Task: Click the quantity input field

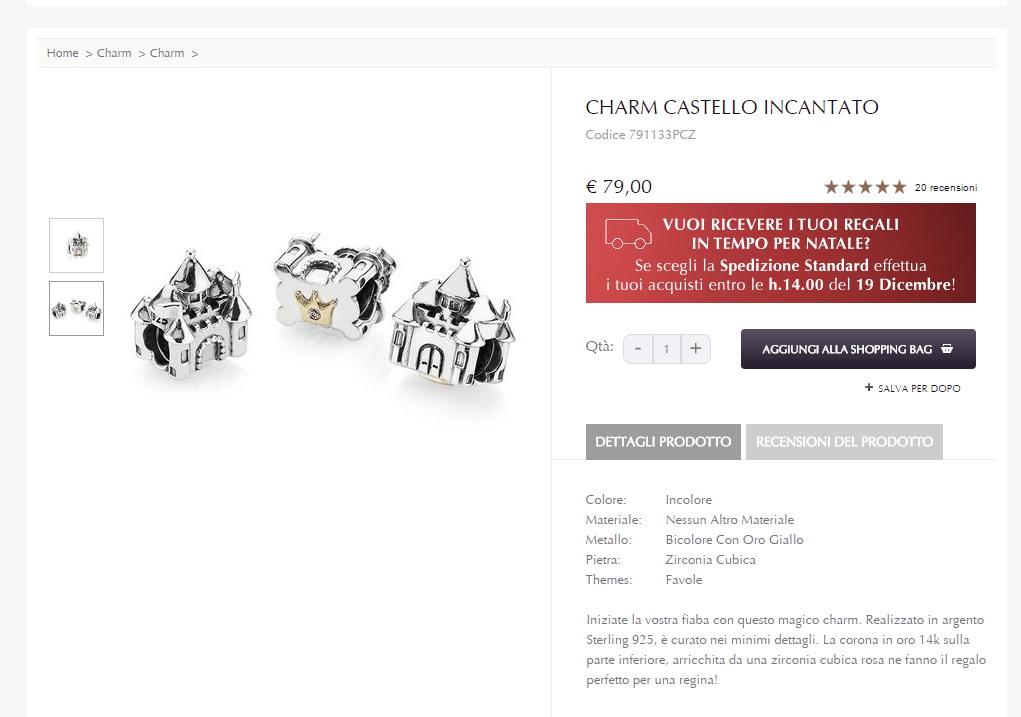Action: click(667, 349)
